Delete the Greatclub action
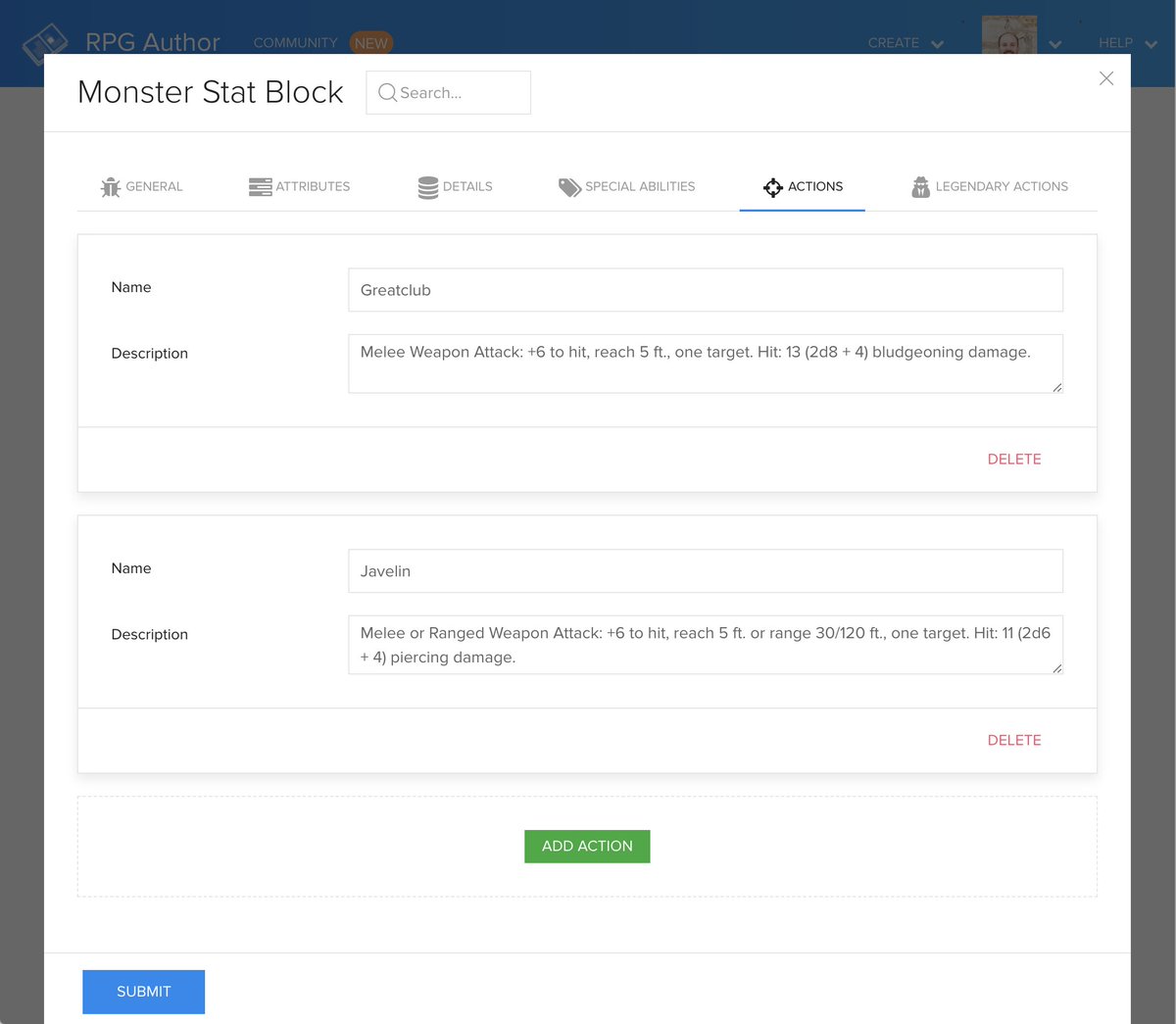The image size is (1176, 1024). [x=1014, y=460]
